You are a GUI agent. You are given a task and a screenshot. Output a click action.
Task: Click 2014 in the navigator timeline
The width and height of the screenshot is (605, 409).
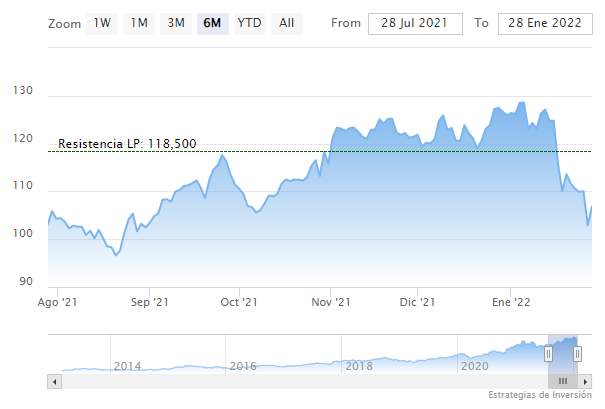pyautogui.click(x=127, y=366)
